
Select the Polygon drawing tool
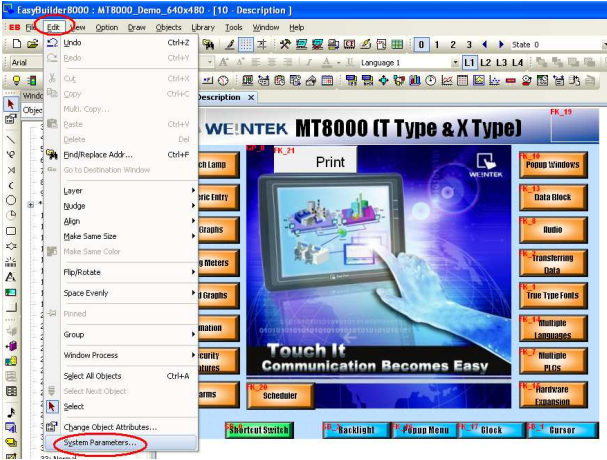[x=11, y=246]
